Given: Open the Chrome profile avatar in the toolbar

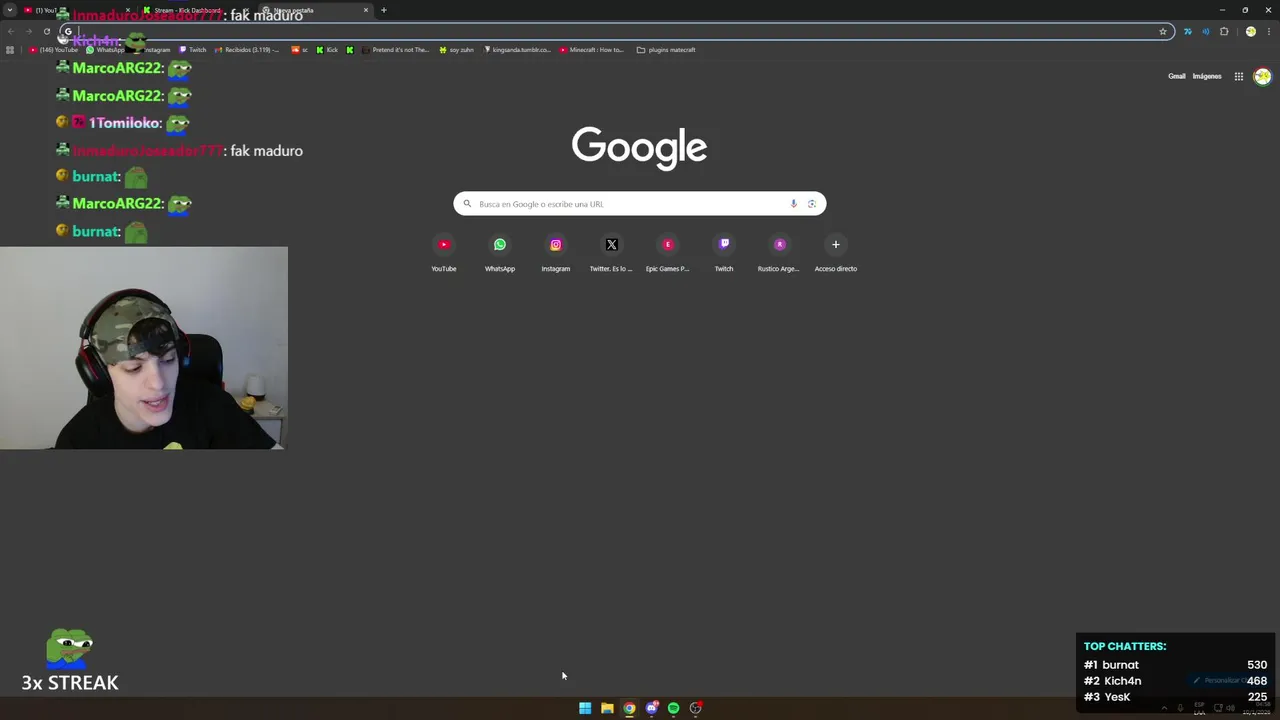Looking at the screenshot, I should pyautogui.click(x=1250, y=31).
